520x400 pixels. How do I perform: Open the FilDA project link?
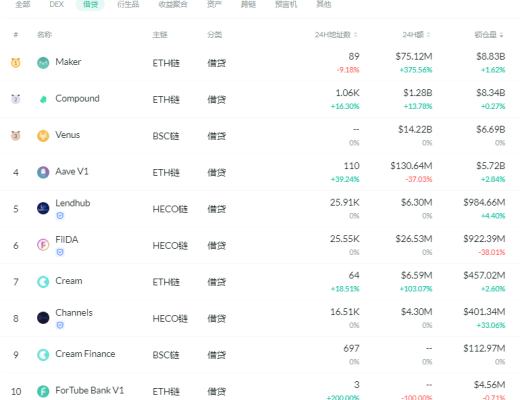[x=67, y=240]
